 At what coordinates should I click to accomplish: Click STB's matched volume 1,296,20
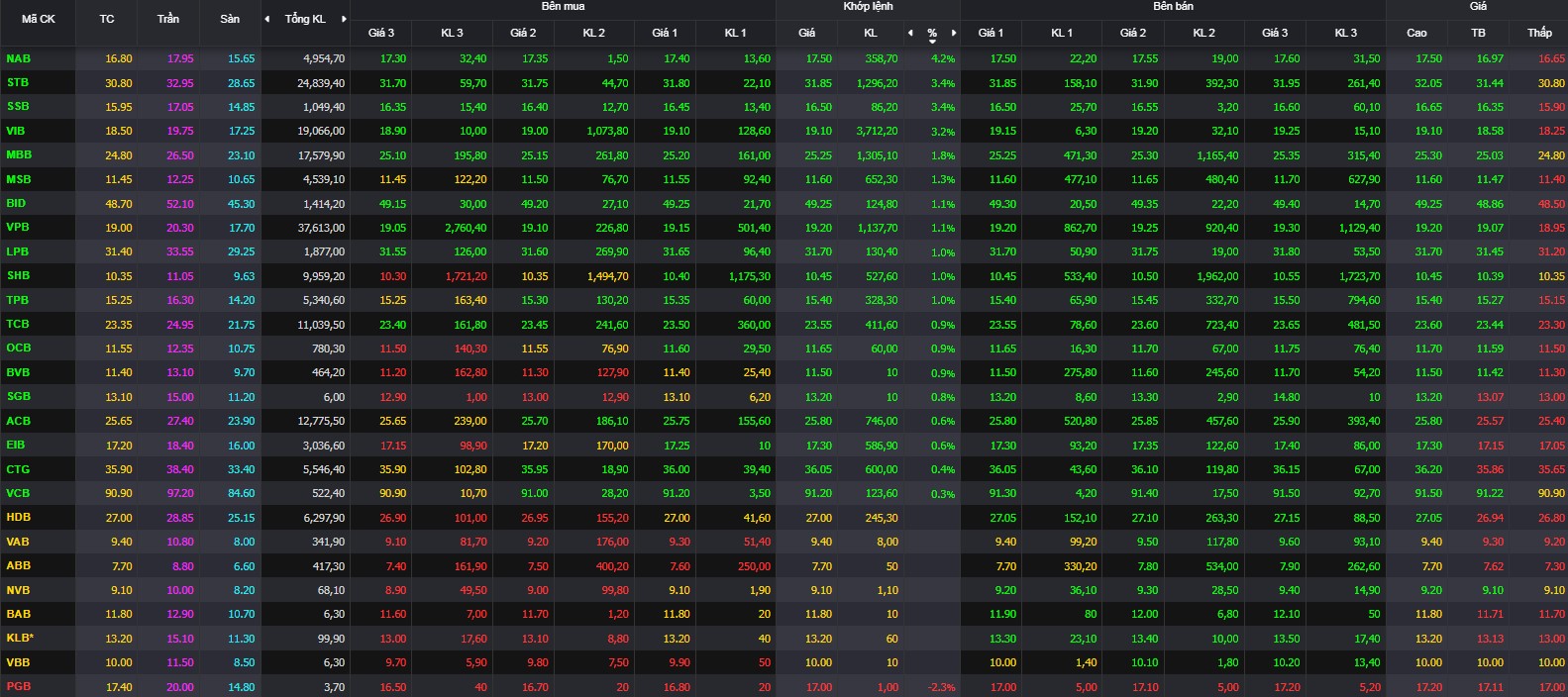coord(878,83)
